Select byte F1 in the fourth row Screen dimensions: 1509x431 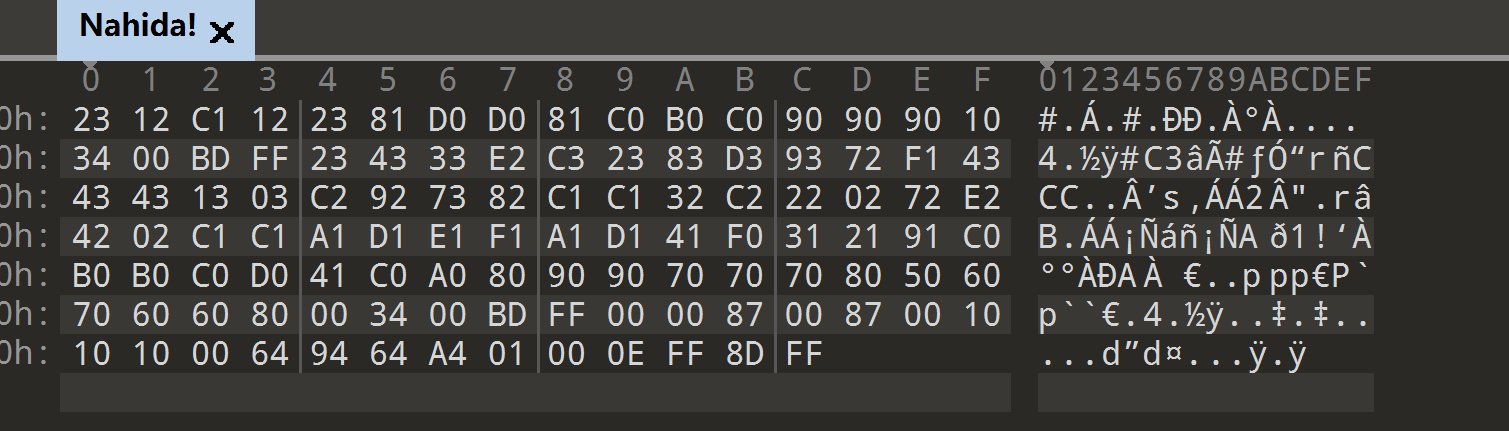507,236
